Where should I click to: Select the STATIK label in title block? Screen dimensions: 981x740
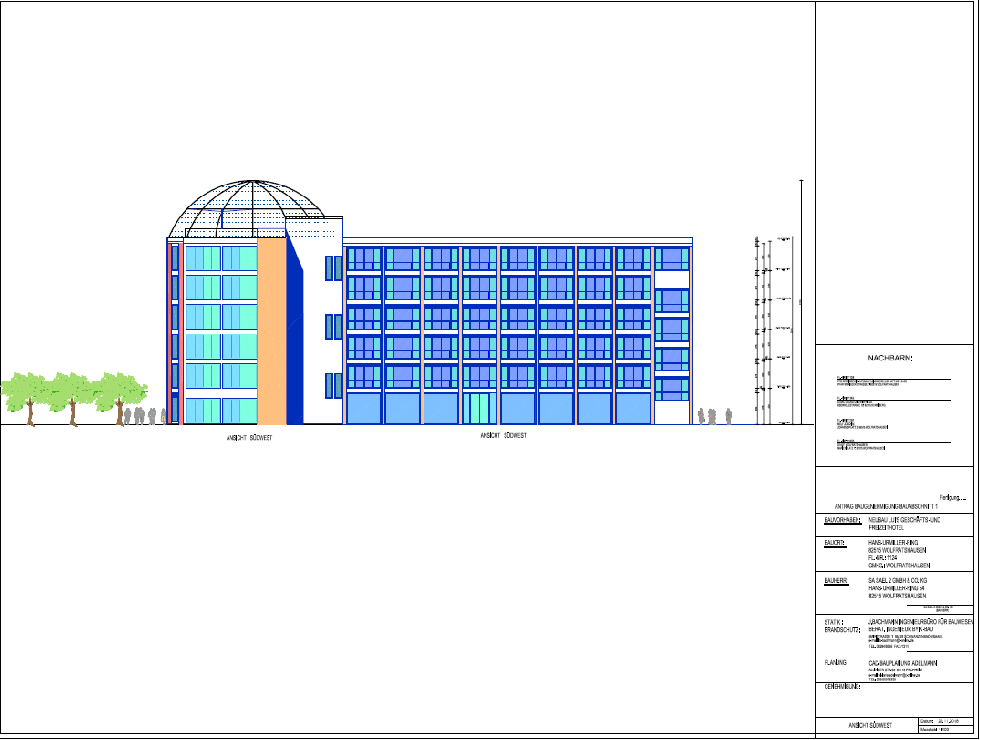[834, 622]
